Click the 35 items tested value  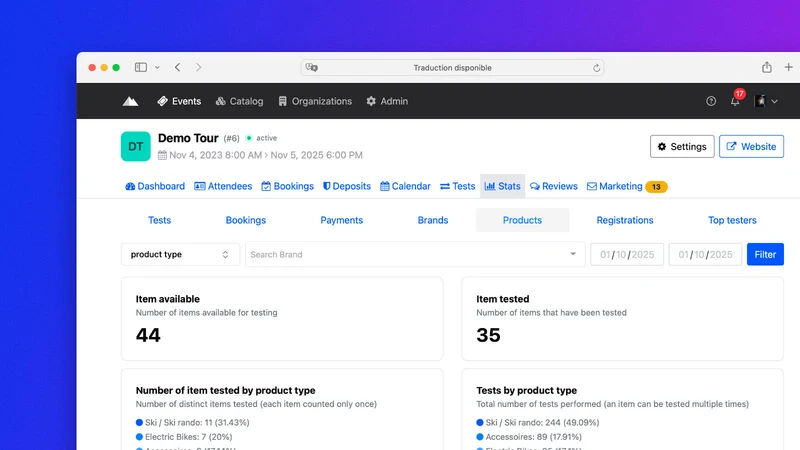tap(488, 335)
